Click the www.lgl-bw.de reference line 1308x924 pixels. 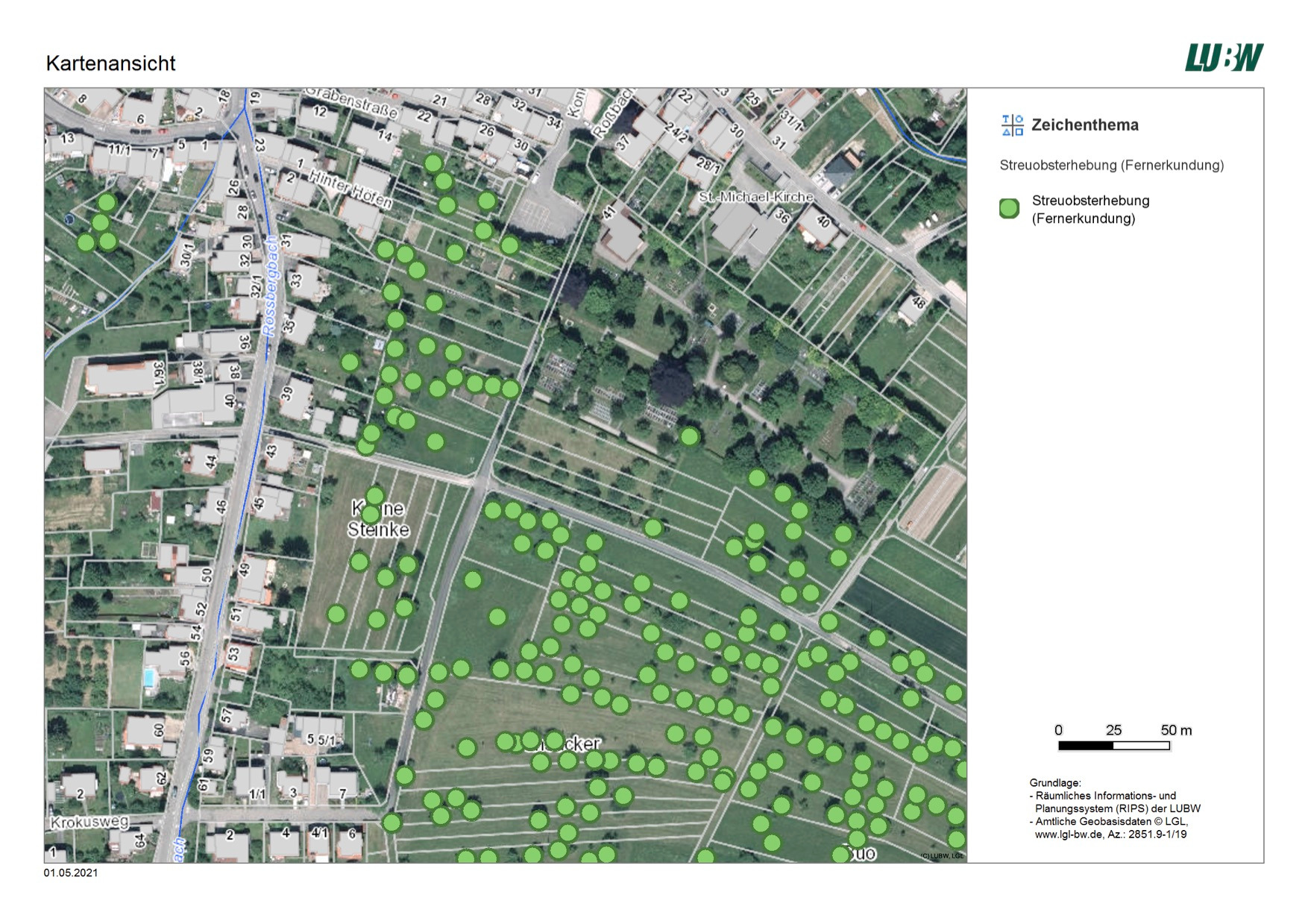coord(1110,835)
